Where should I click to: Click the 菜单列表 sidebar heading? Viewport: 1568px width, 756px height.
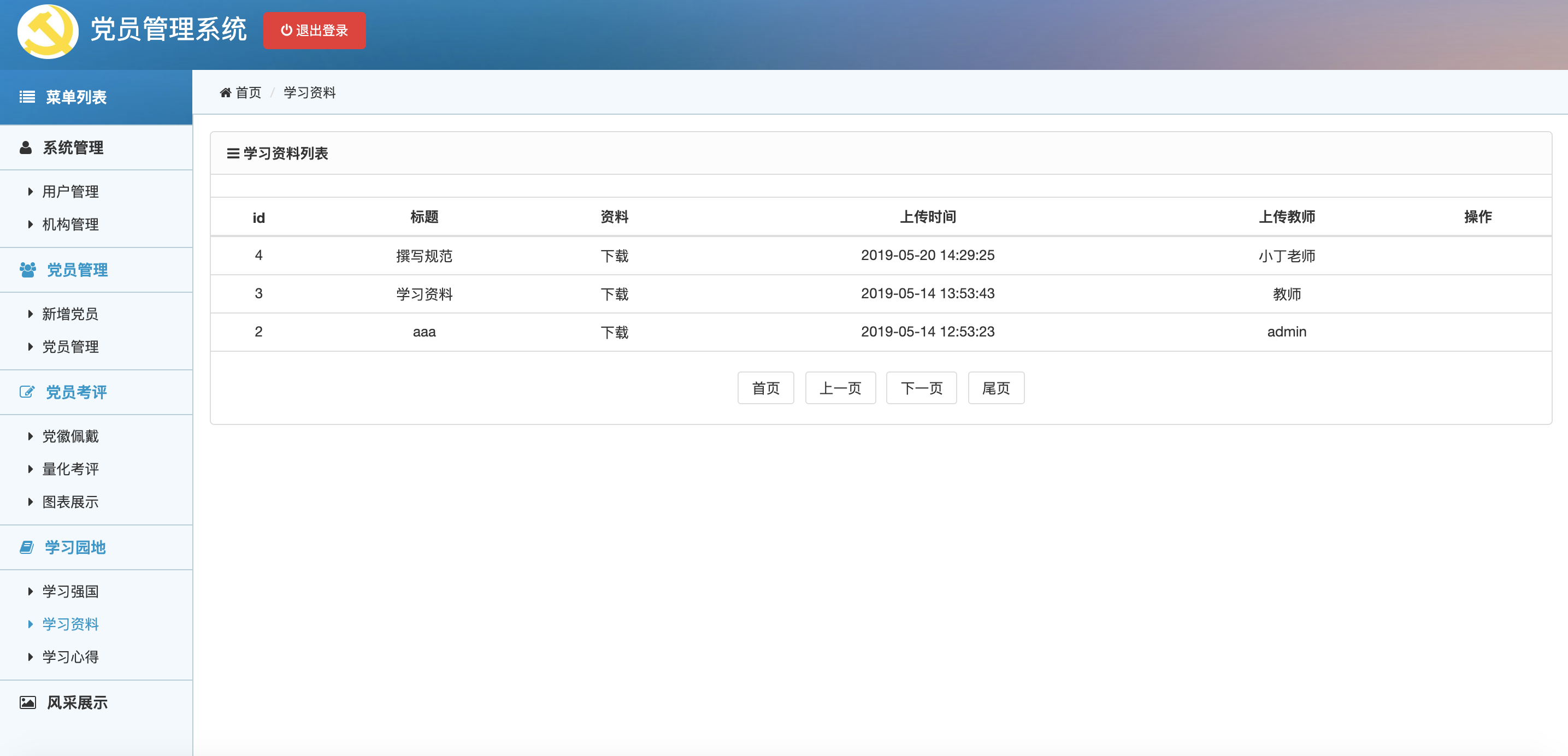(x=76, y=97)
